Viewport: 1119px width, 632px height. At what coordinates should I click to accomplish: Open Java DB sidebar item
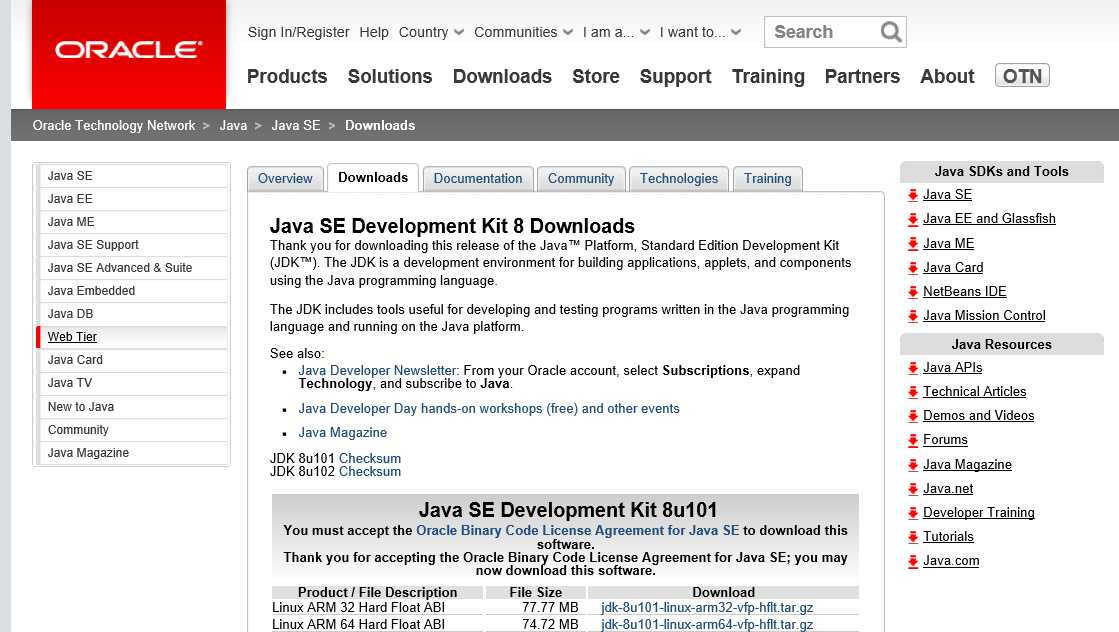click(133, 314)
